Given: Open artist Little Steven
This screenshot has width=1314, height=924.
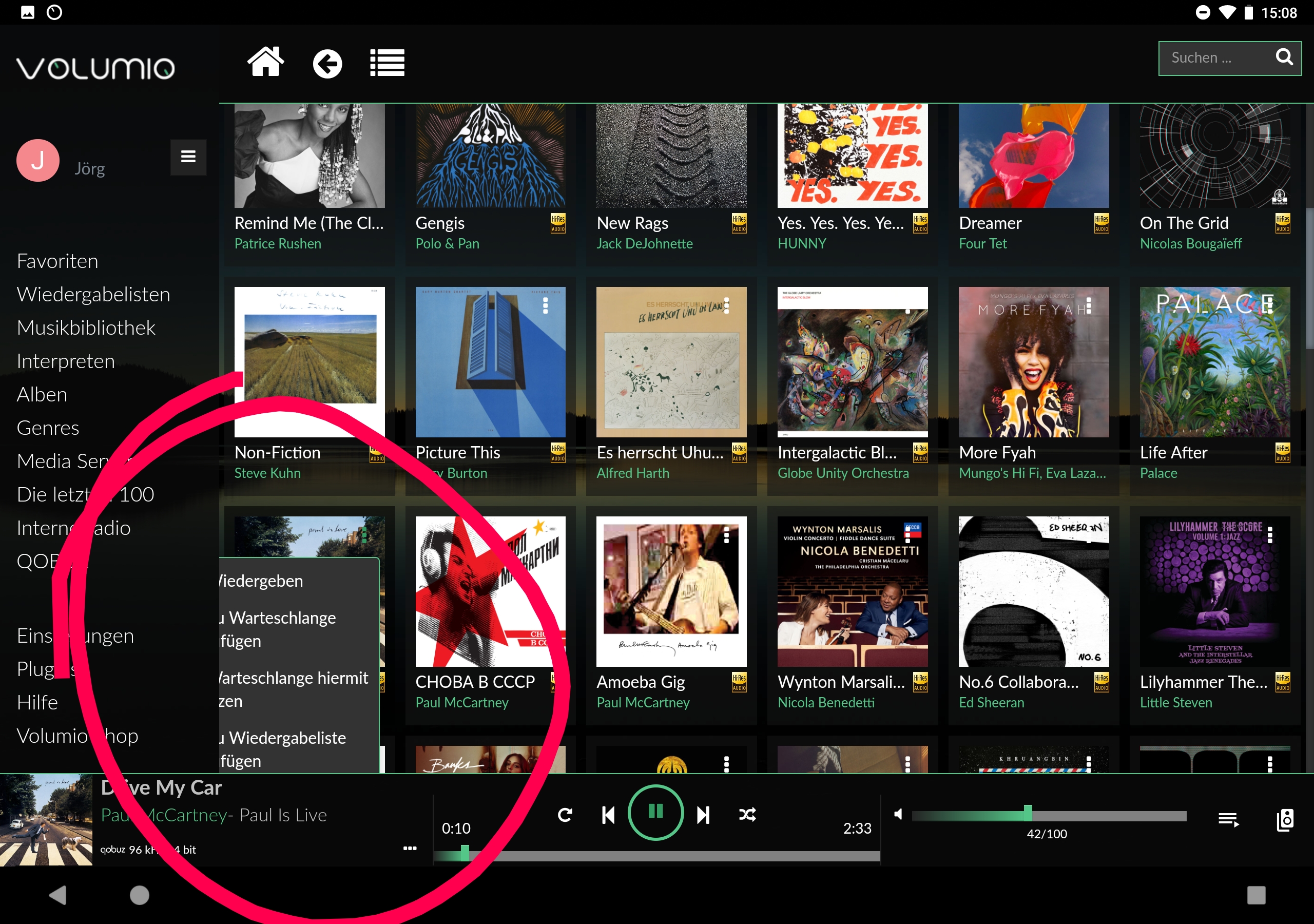Looking at the screenshot, I should (x=1175, y=702).
